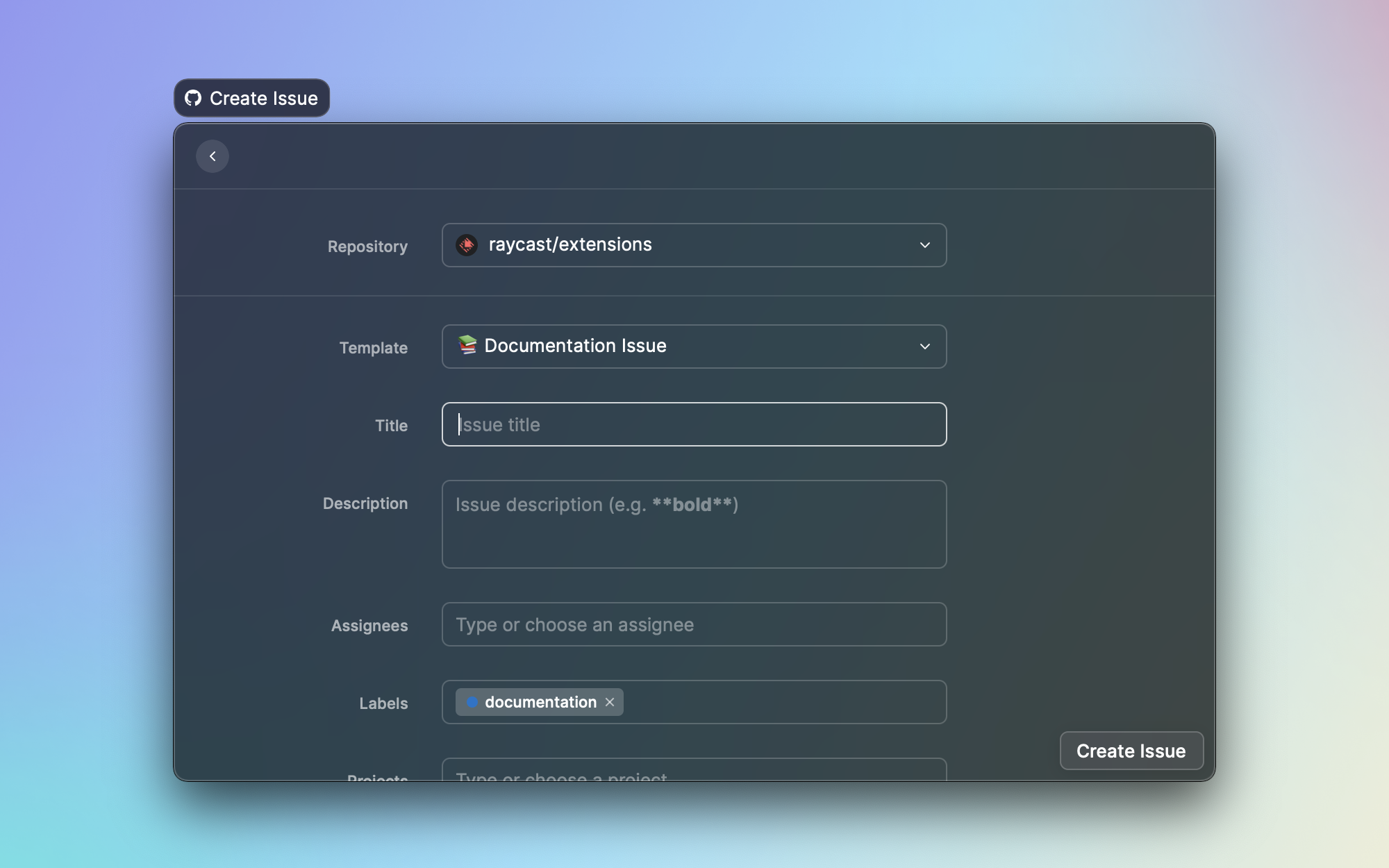Viewport: 1389px width, 868px height.
Task: Click the GitHub logo in the header badge
Action: pos(193,98)
